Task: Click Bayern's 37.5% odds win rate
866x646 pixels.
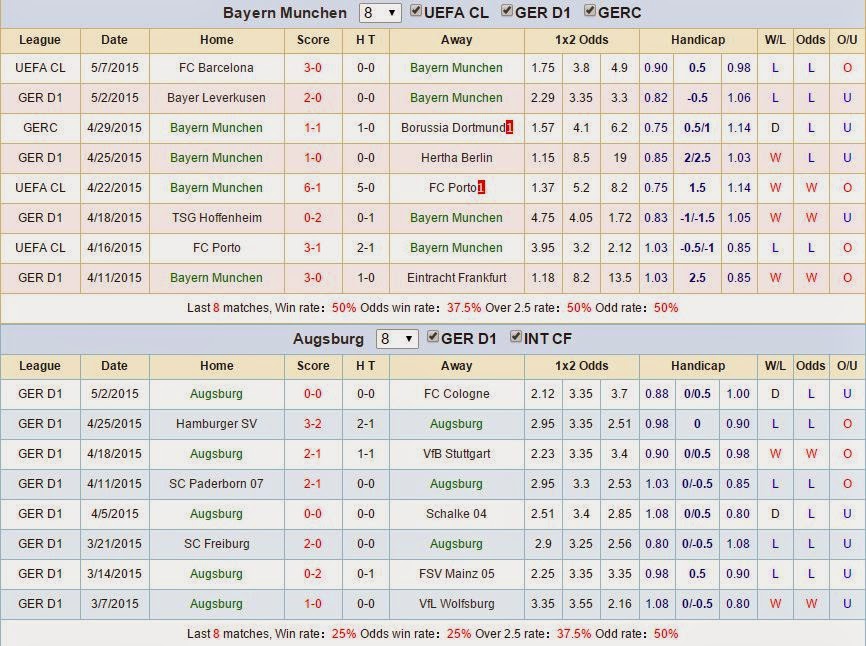Action: (464, 308)
